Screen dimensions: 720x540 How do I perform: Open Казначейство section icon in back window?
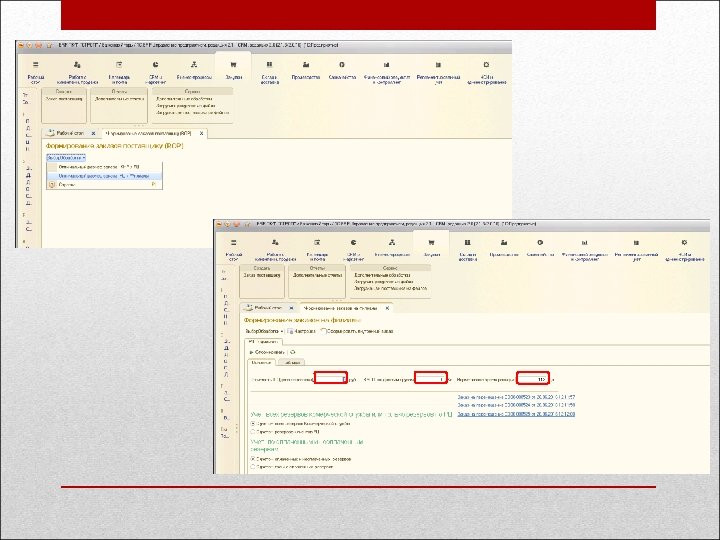tap(342, 65)
